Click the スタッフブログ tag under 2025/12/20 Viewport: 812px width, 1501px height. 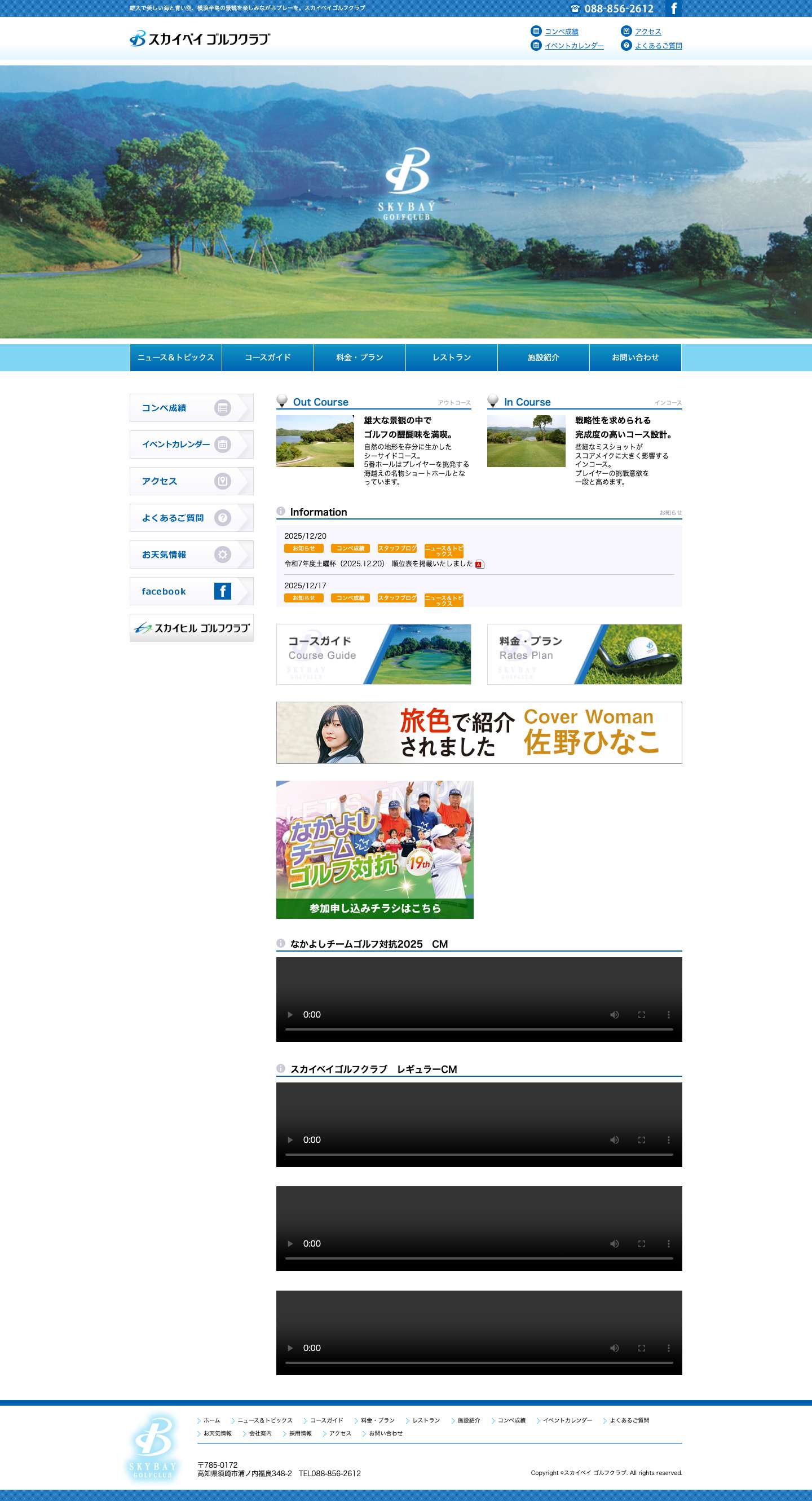pyautogui.click(x=398, y=548)
